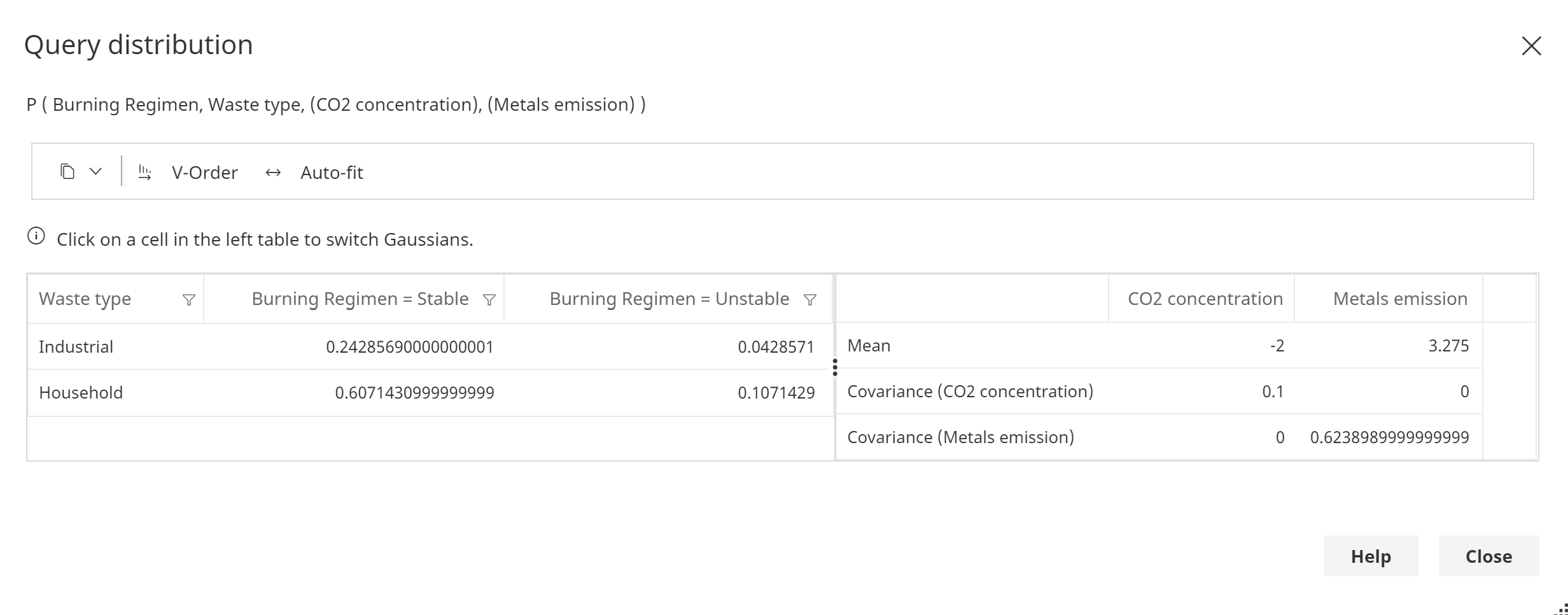Screen dimensions: 1568x615
Task: Click the Auto-fit arrows icon
Action: pyautogui.click(x=273, y=173)
